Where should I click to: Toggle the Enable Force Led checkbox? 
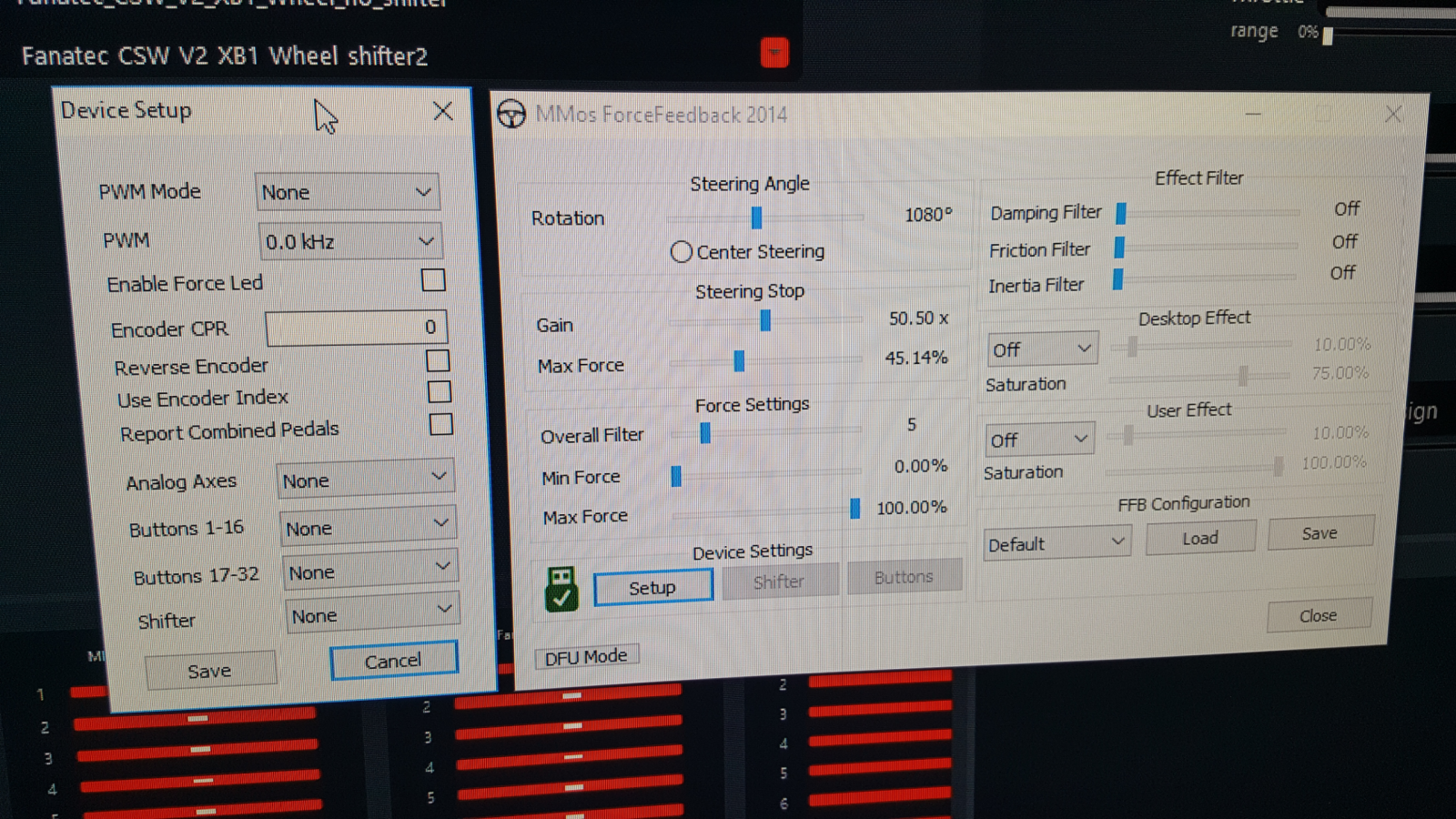pos(433,279)
